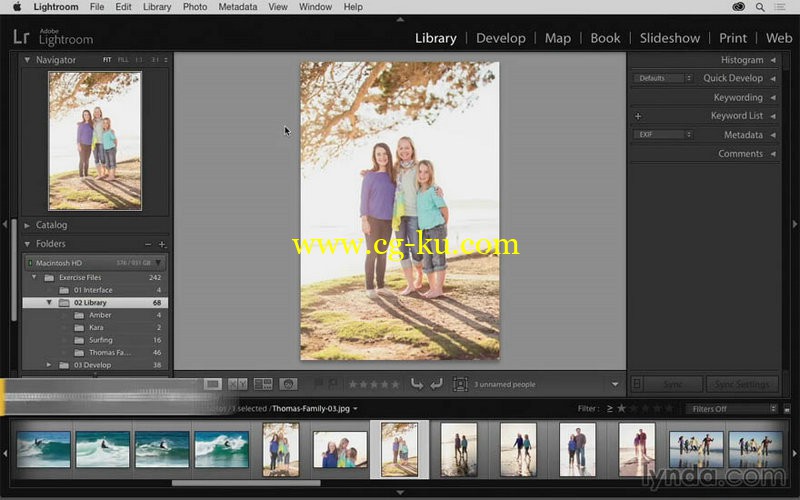
Task: Click the Navigator preview image
Action: pyautogui.click(x=95, y=141)
